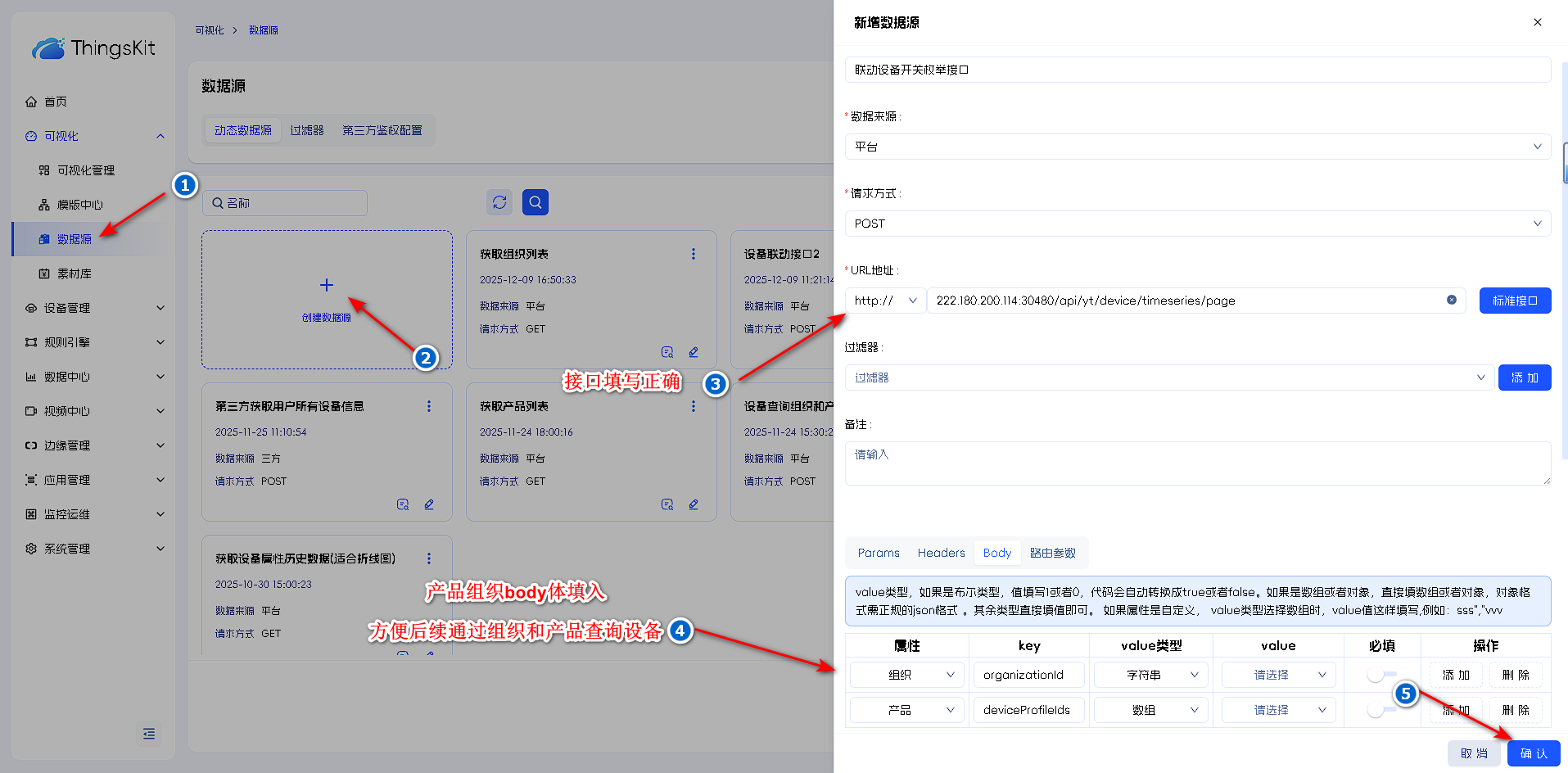The height and width of the screenshot is (773, 1568).
Task: Click the 标准接口 button
Action: click(x=1514, y=301)
